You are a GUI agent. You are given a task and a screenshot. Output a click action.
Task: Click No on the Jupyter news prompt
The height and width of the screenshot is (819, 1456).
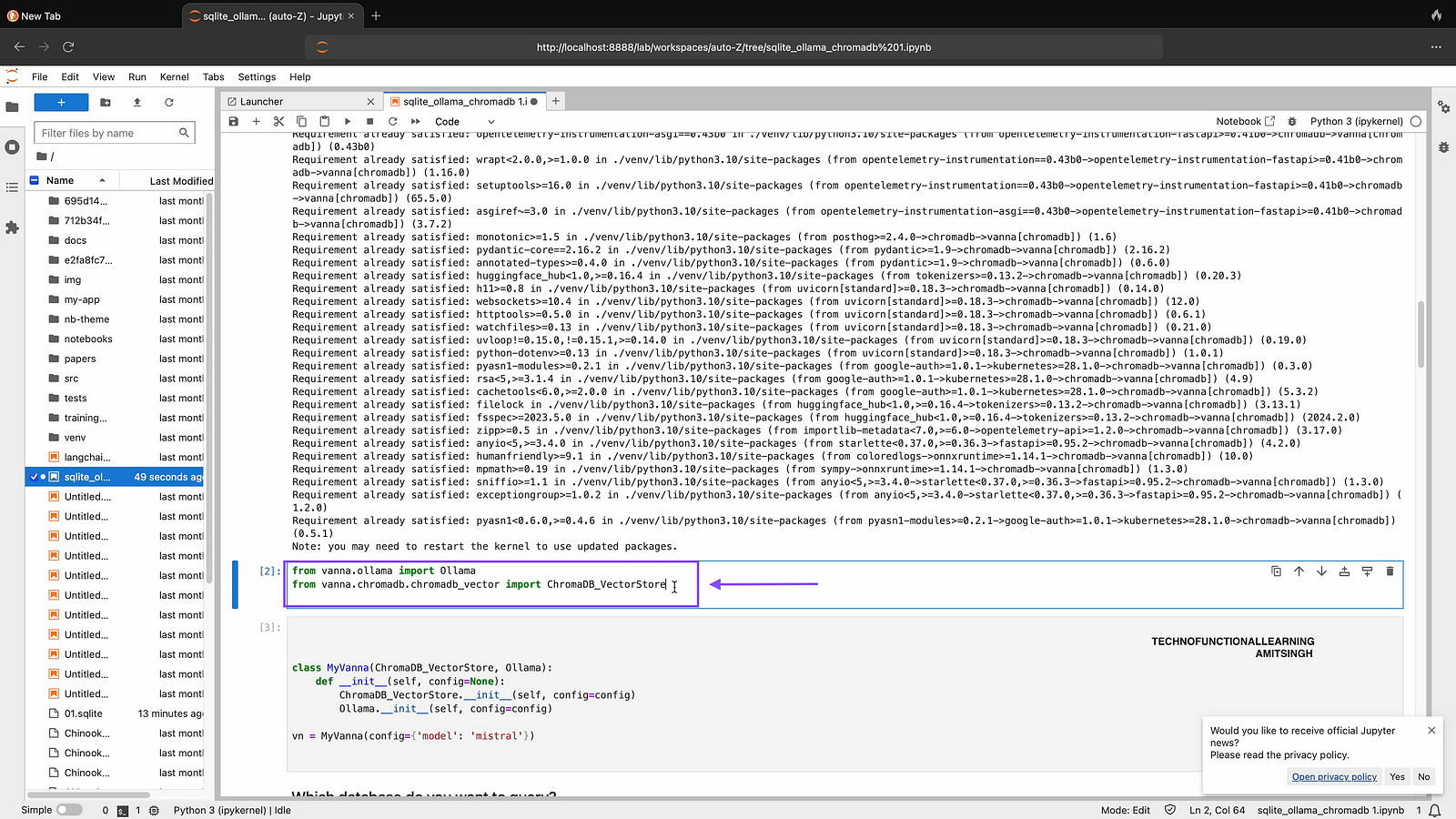click(x=1423, y=777)
